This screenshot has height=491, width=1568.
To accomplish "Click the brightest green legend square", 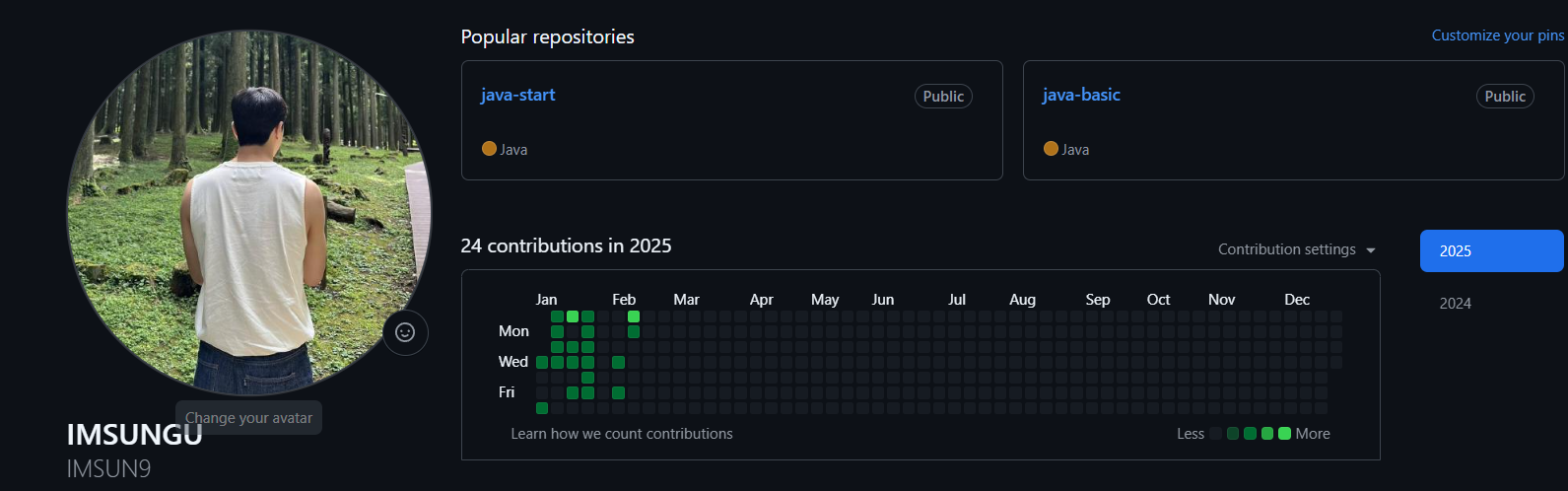I will tap(1284, 434).
